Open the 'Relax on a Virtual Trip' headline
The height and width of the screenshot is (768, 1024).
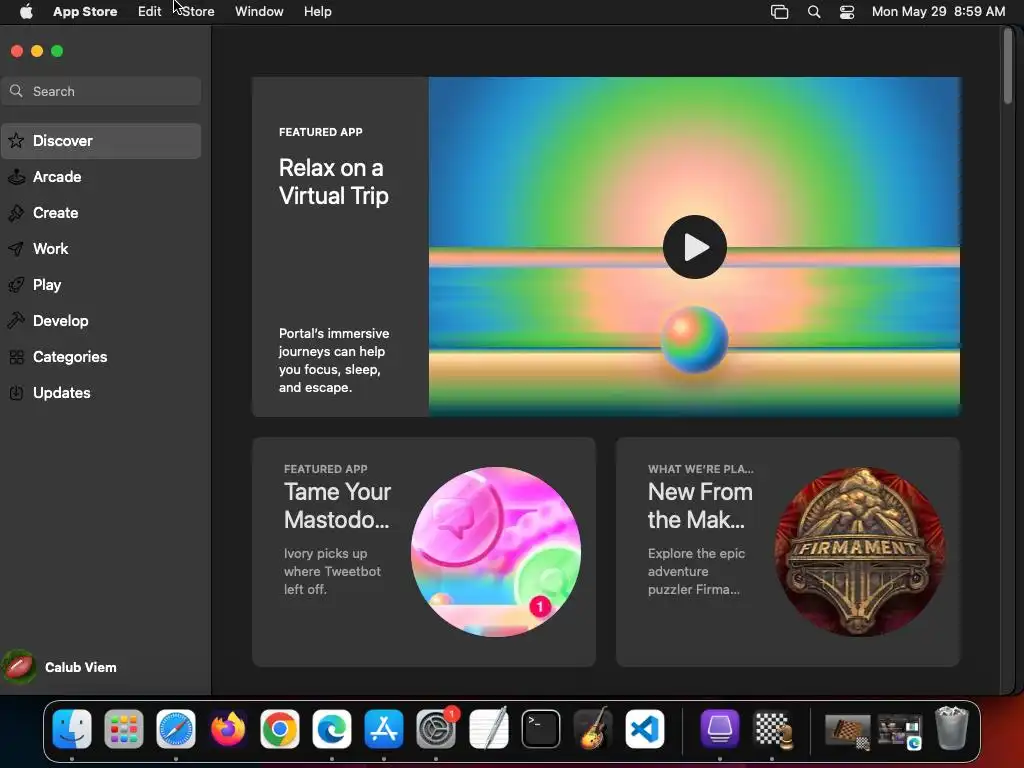point(334,182)
